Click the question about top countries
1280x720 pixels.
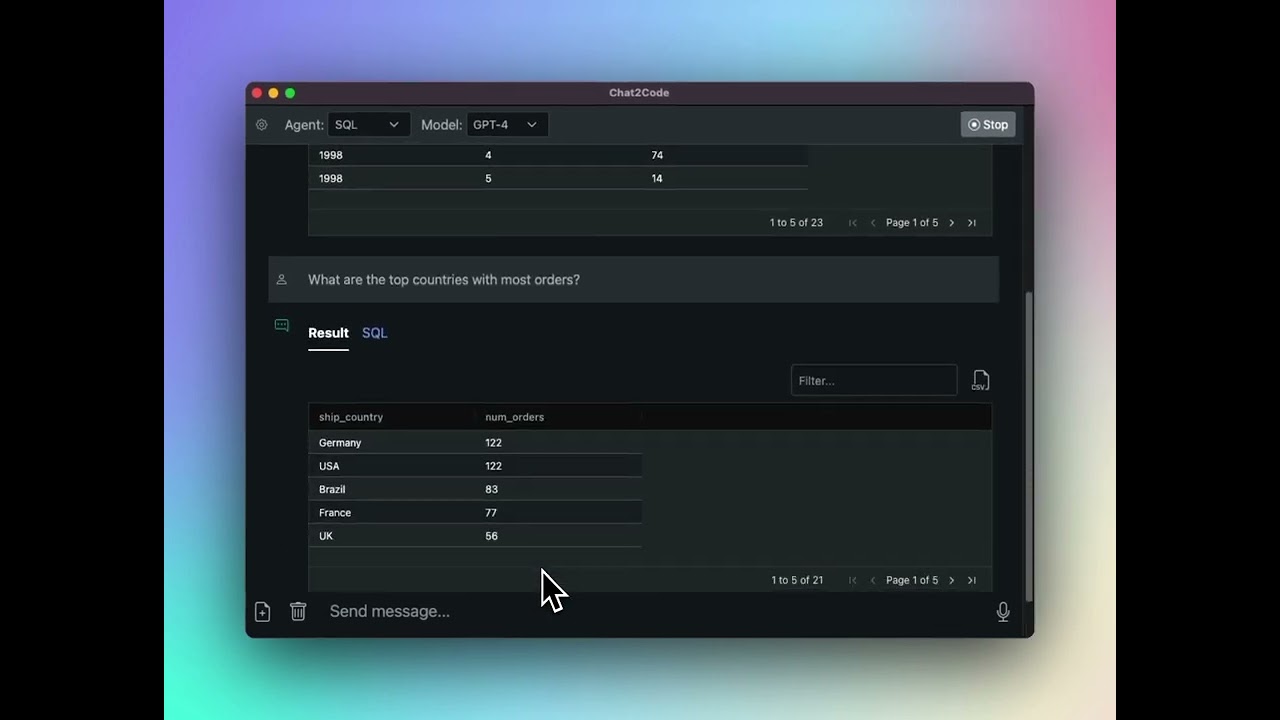tap(444, 280)
